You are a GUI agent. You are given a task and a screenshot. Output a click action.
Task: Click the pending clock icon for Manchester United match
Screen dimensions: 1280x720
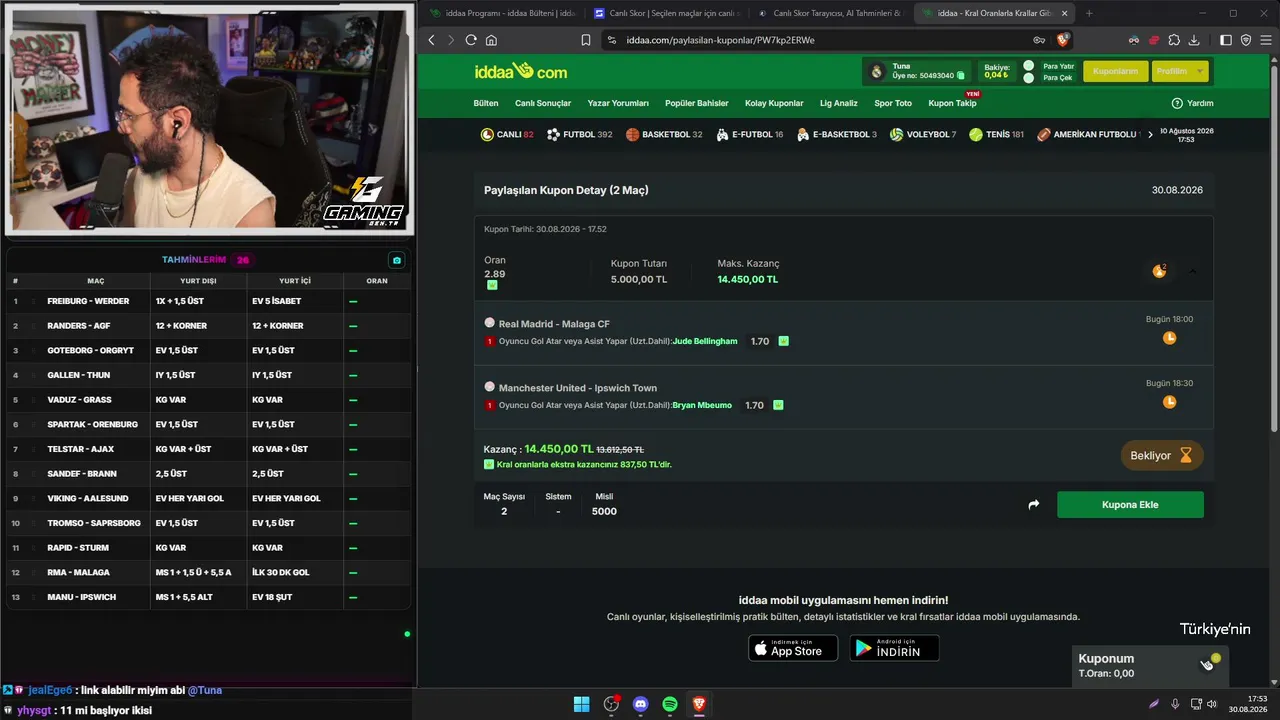(1169, 402)
